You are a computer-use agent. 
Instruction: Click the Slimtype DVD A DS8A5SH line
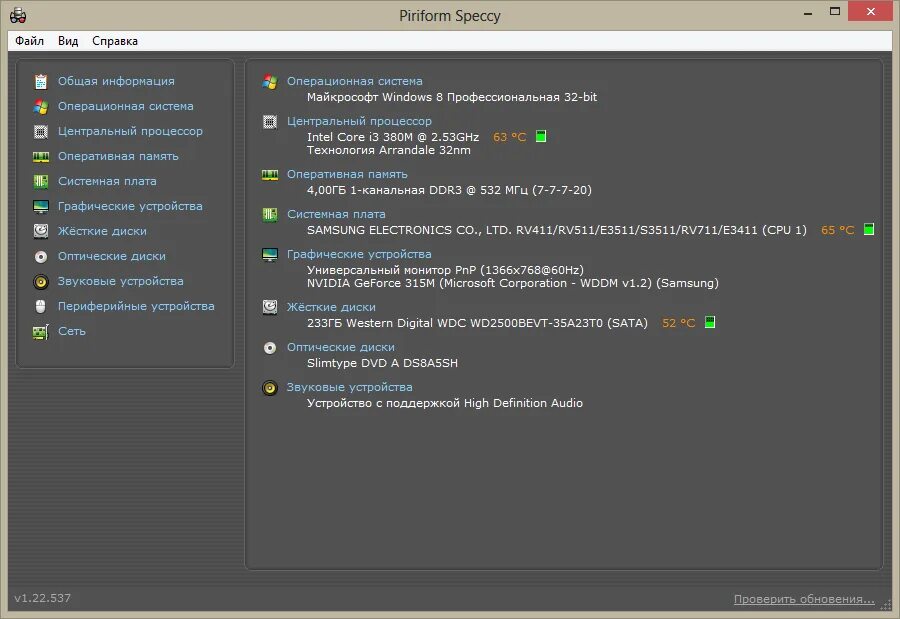[382, 363]
